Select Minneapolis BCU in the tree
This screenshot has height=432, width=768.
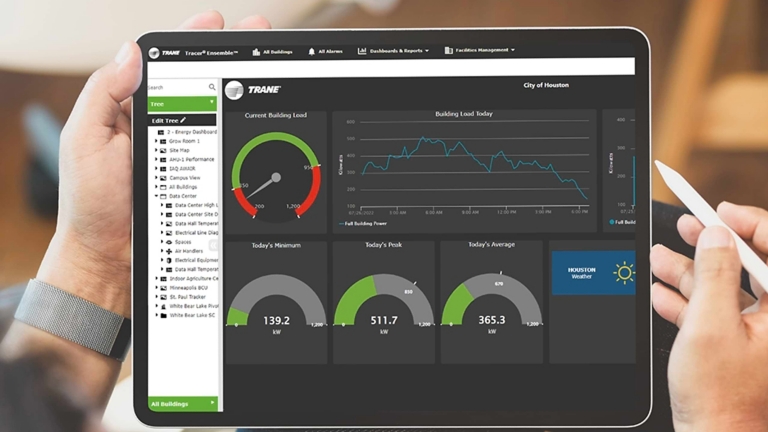[192, 288]
